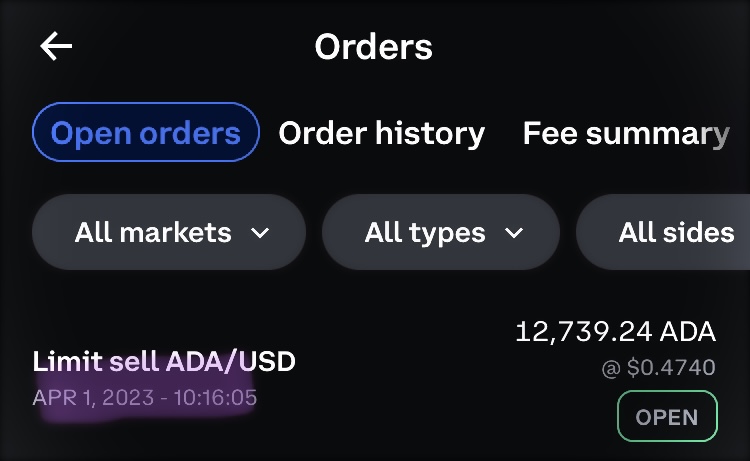Click the All types chevron arrow
Viewport: 750px width, 461px height.
point(514,233)
